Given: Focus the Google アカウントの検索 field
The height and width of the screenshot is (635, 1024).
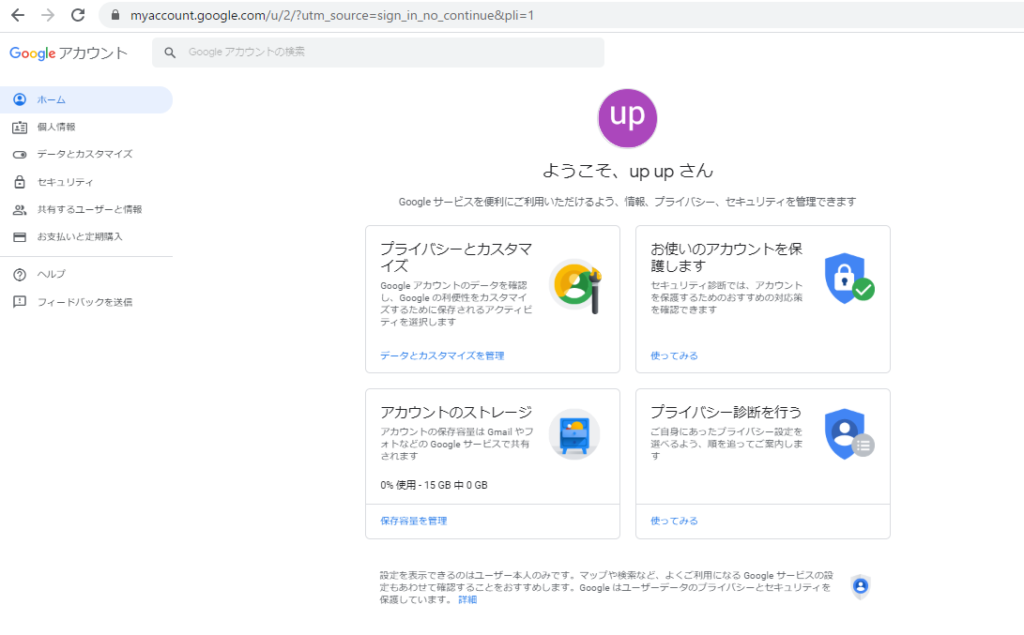Looking at the screenshot, I should click(x=377, y=52).
